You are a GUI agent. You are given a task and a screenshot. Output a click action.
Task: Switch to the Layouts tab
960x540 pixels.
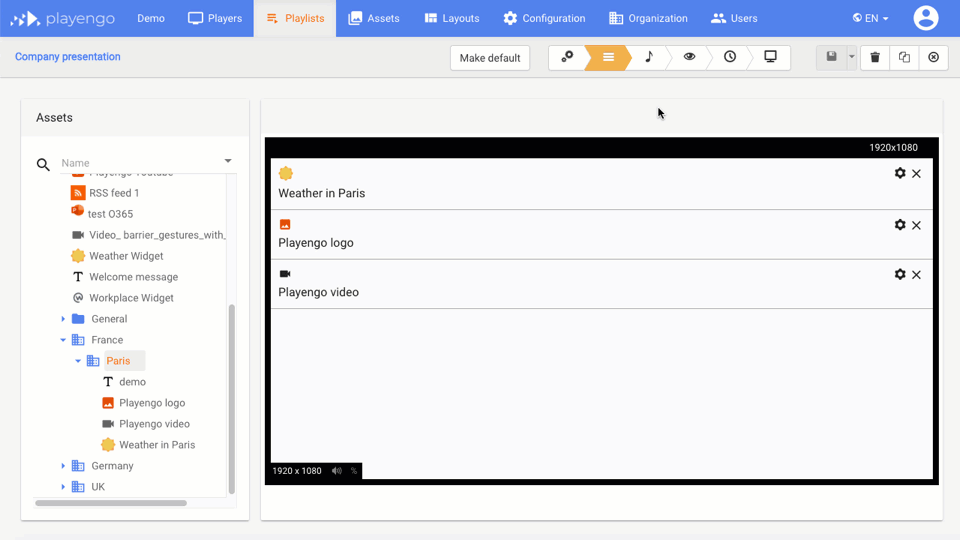click(452, 18)
